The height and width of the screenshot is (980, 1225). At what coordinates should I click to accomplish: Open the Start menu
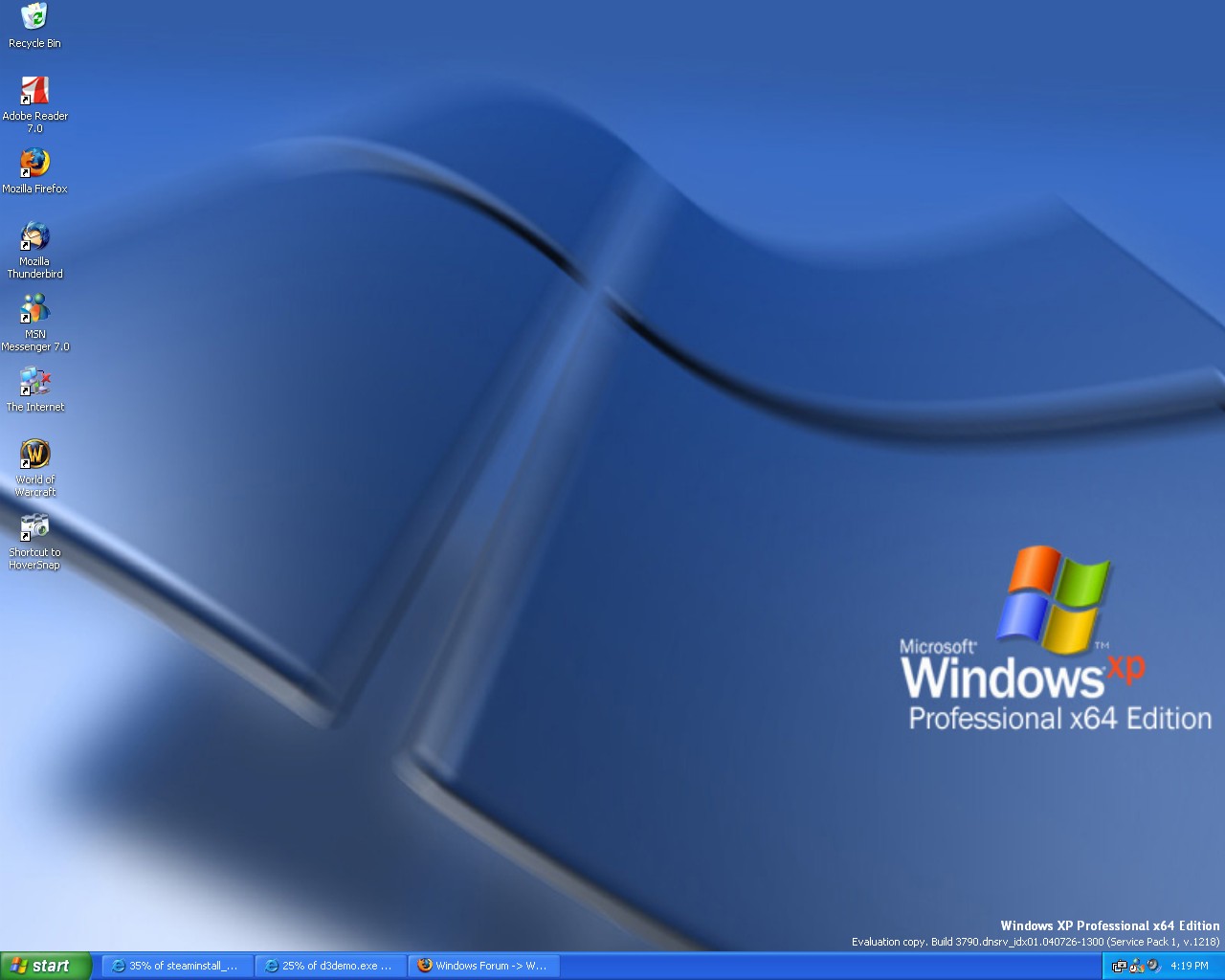pyautogui.click(x=45, y=967)
